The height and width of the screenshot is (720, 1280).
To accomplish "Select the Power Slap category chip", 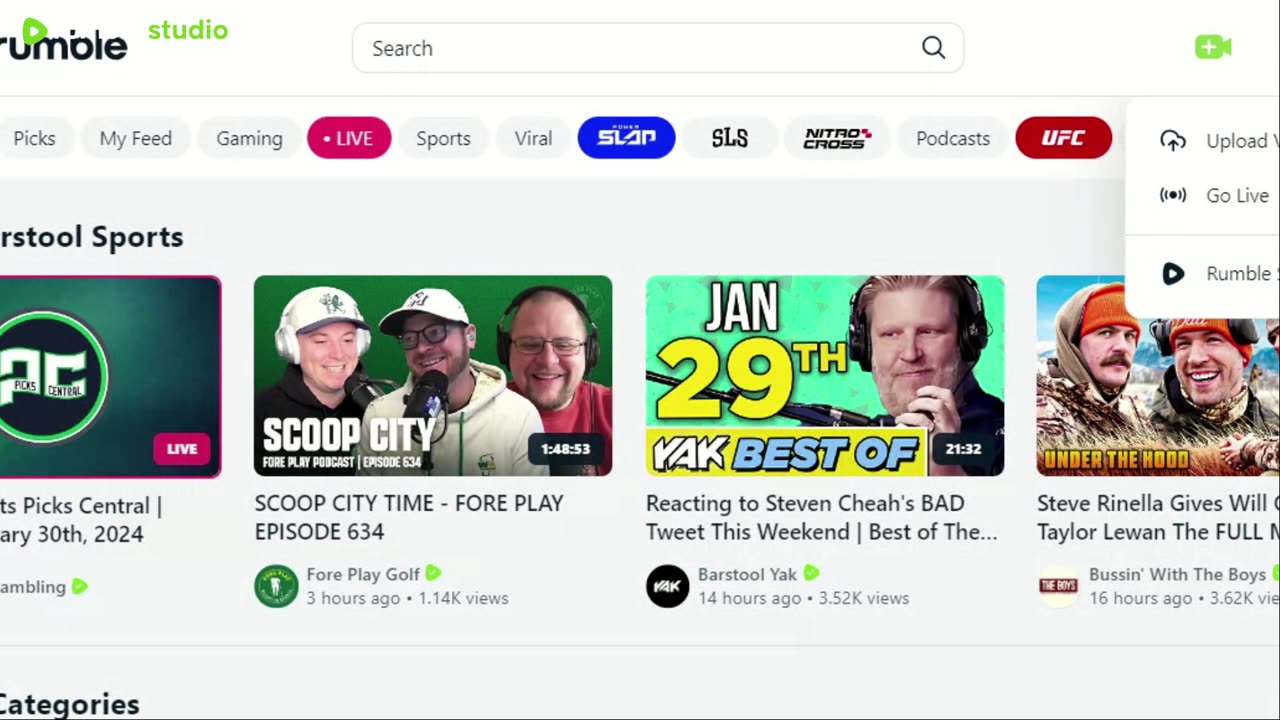I will [x=626, y=138].
